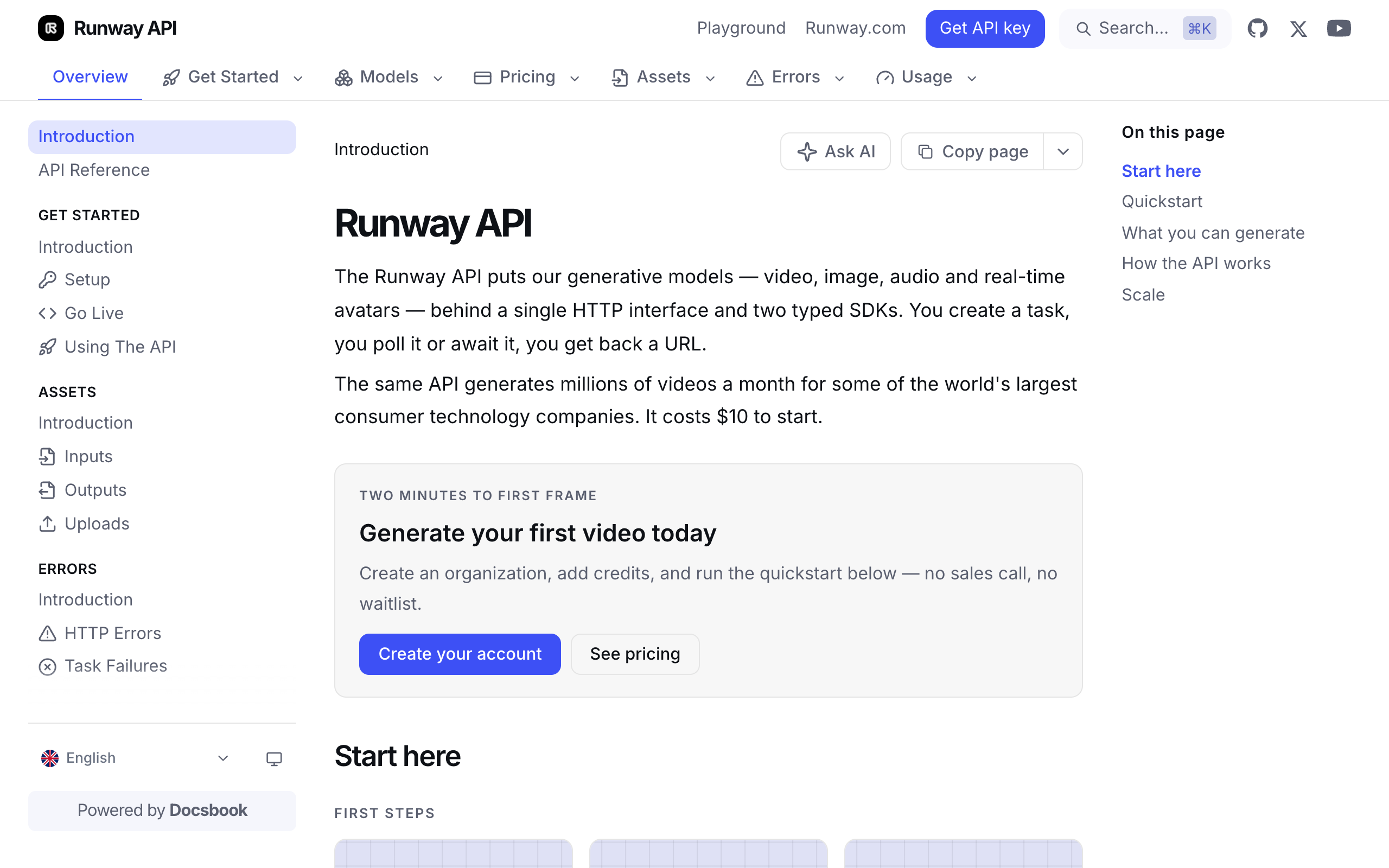
Task: Expand the Pricing nav chevron
Action: coord(575,79)
